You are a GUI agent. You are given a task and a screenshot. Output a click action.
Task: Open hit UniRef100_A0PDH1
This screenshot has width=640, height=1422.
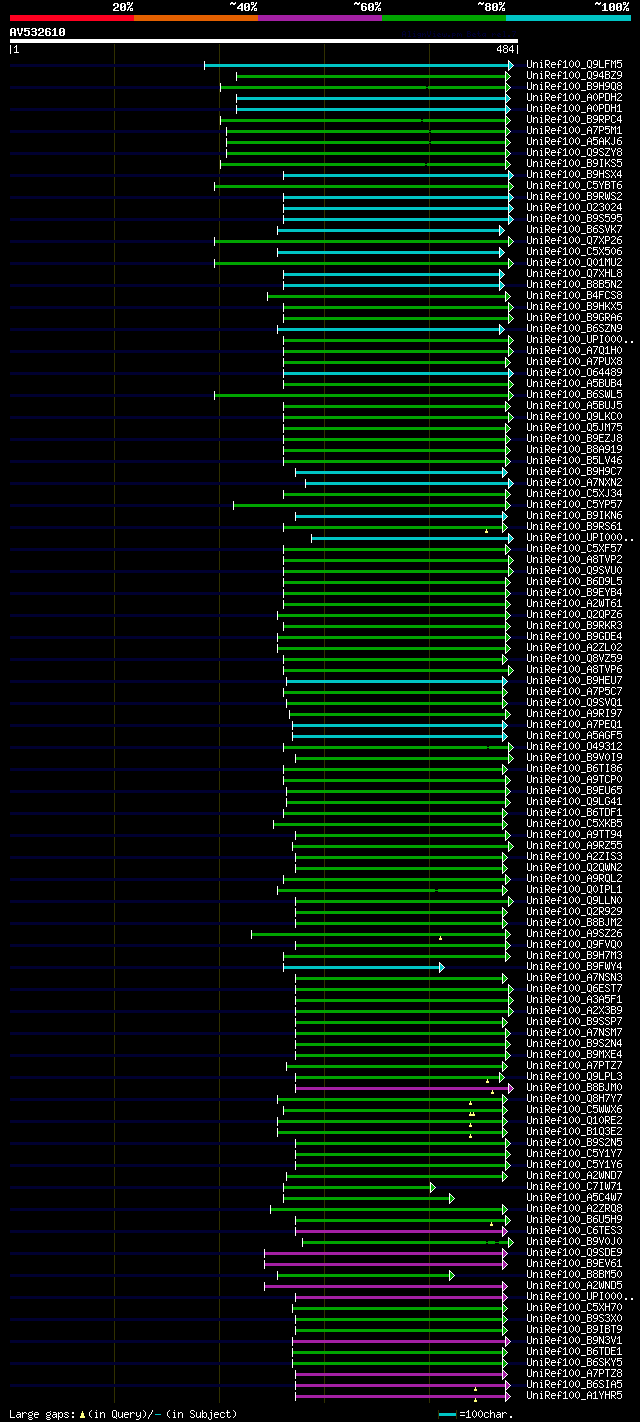pyautogui.click(x=574, y=109)
